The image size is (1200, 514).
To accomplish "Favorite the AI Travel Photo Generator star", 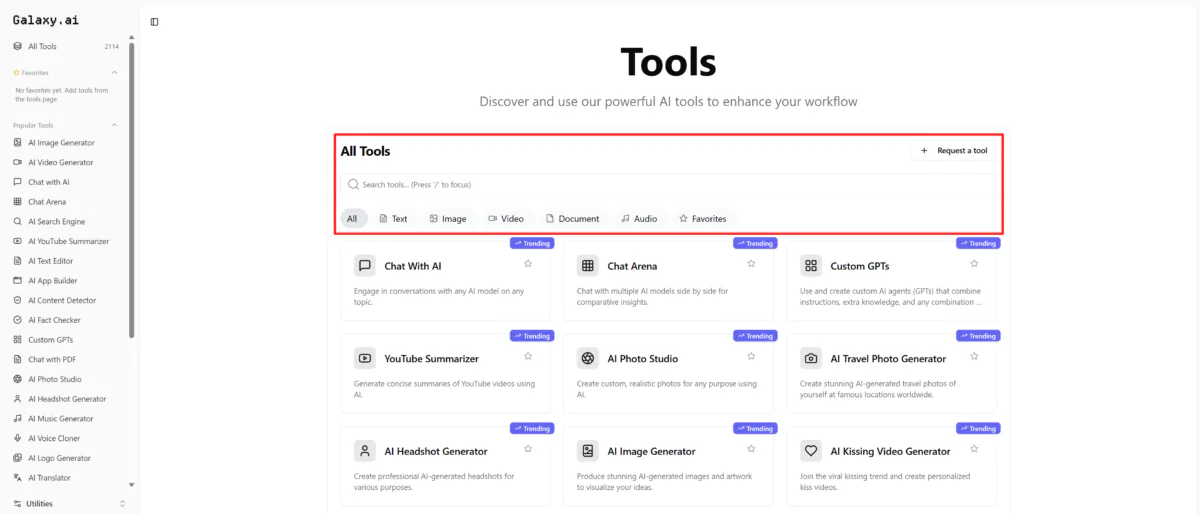I will (974, 356).
